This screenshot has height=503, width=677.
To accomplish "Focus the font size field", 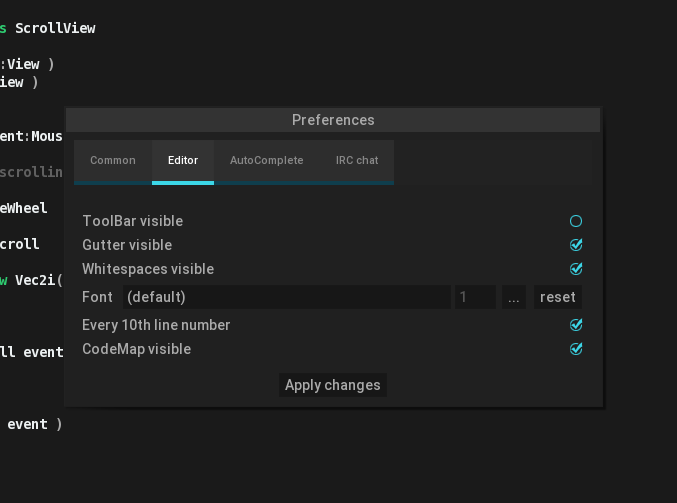I will 475,297.
